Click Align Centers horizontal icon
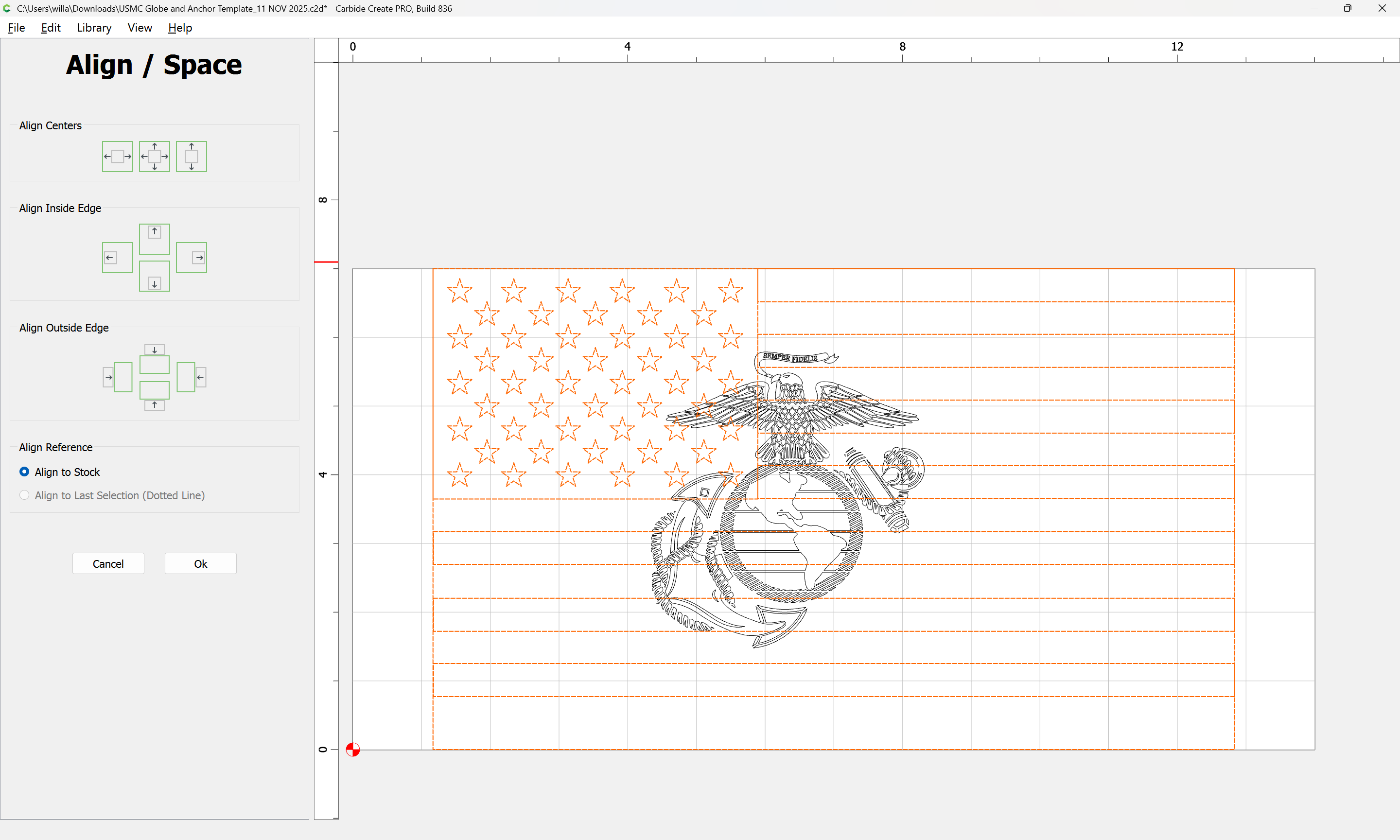The width and height of the screenshot is (1400, 840). click(x=117, y=156)
